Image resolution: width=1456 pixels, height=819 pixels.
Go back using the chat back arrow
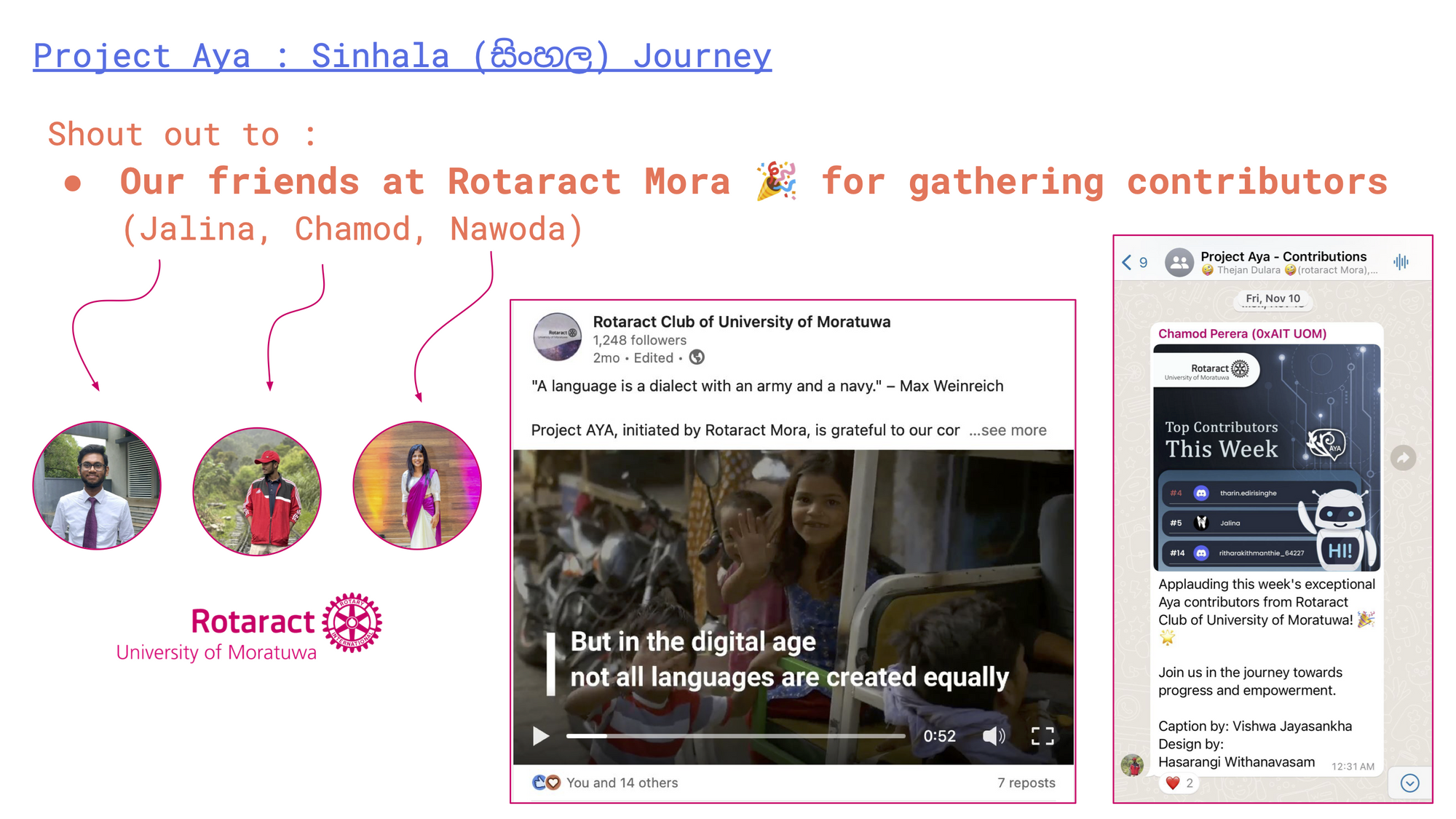pyautogui.click(x=1127, y=262)
